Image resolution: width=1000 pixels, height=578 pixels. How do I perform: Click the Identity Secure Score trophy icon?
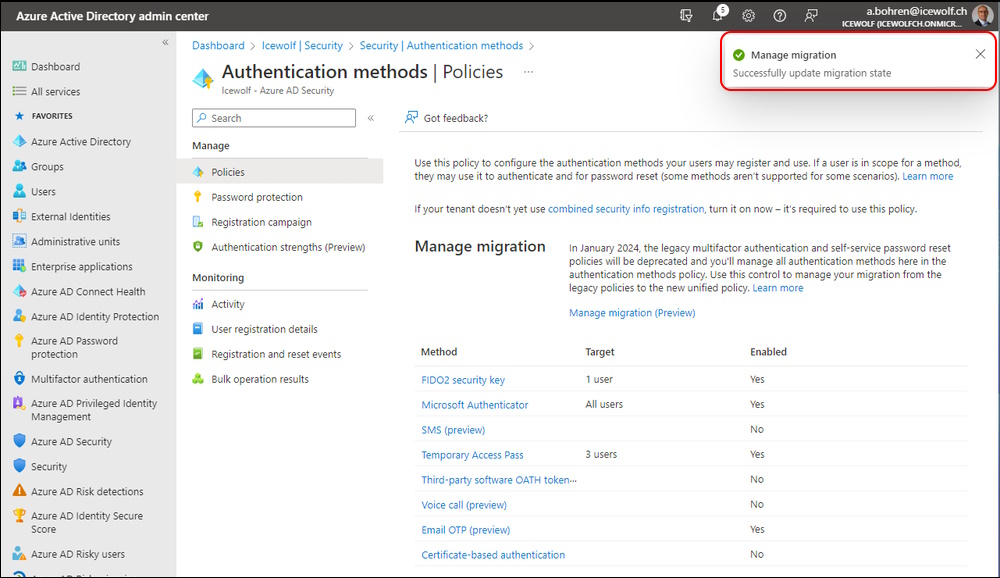[19, 515]
